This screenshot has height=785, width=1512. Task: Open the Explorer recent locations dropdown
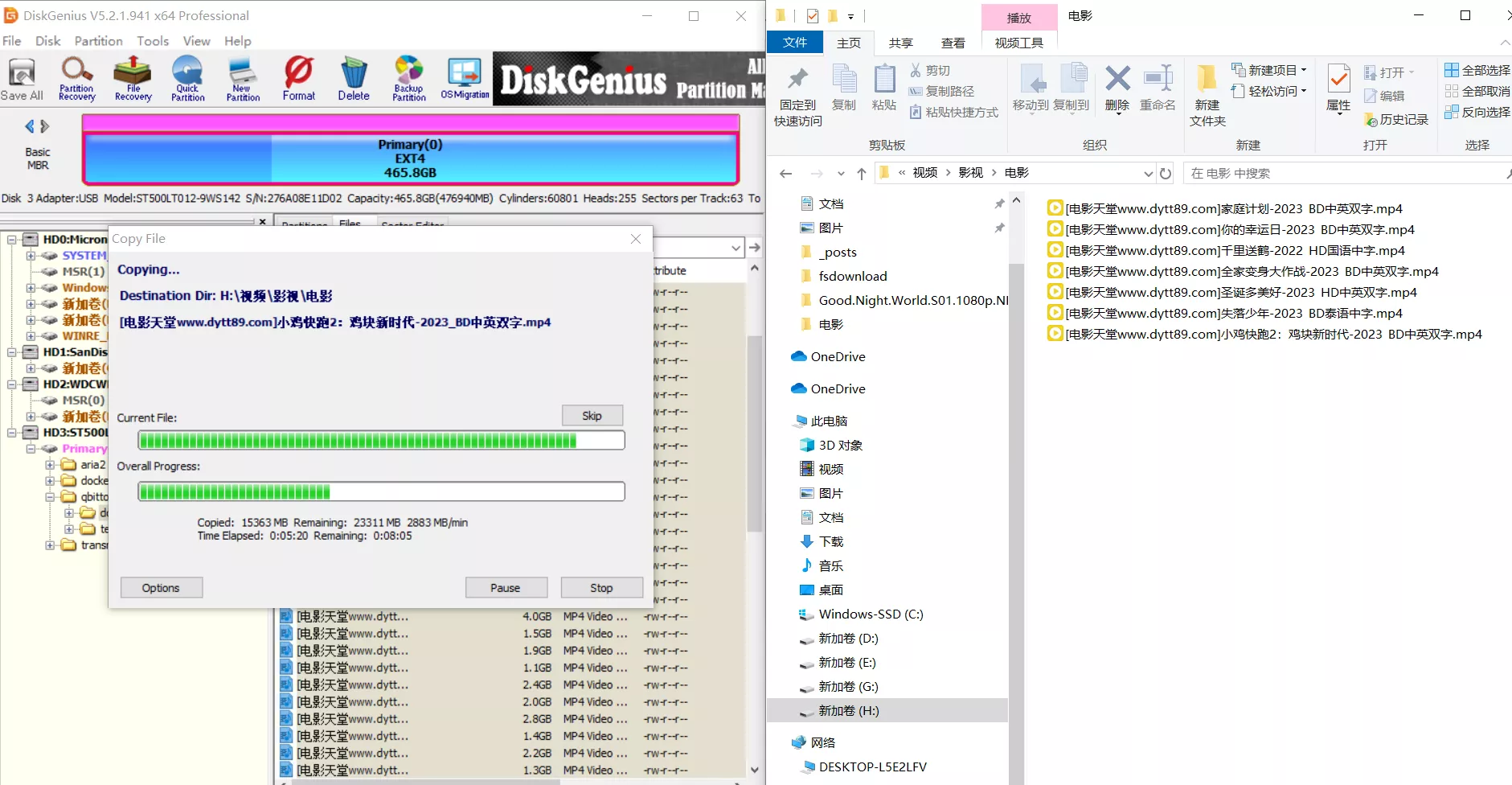click(841, 173)
